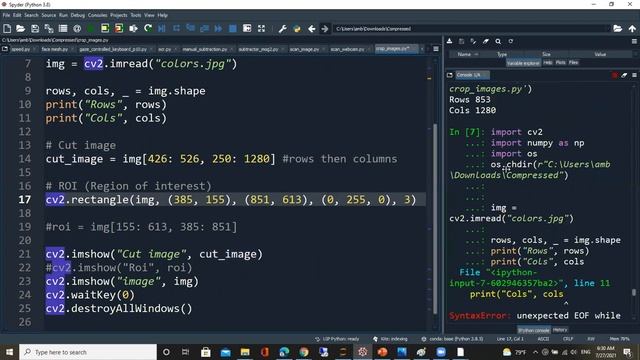Run the current cell
This screenshot has width=640, height=360.
[105, 29]
